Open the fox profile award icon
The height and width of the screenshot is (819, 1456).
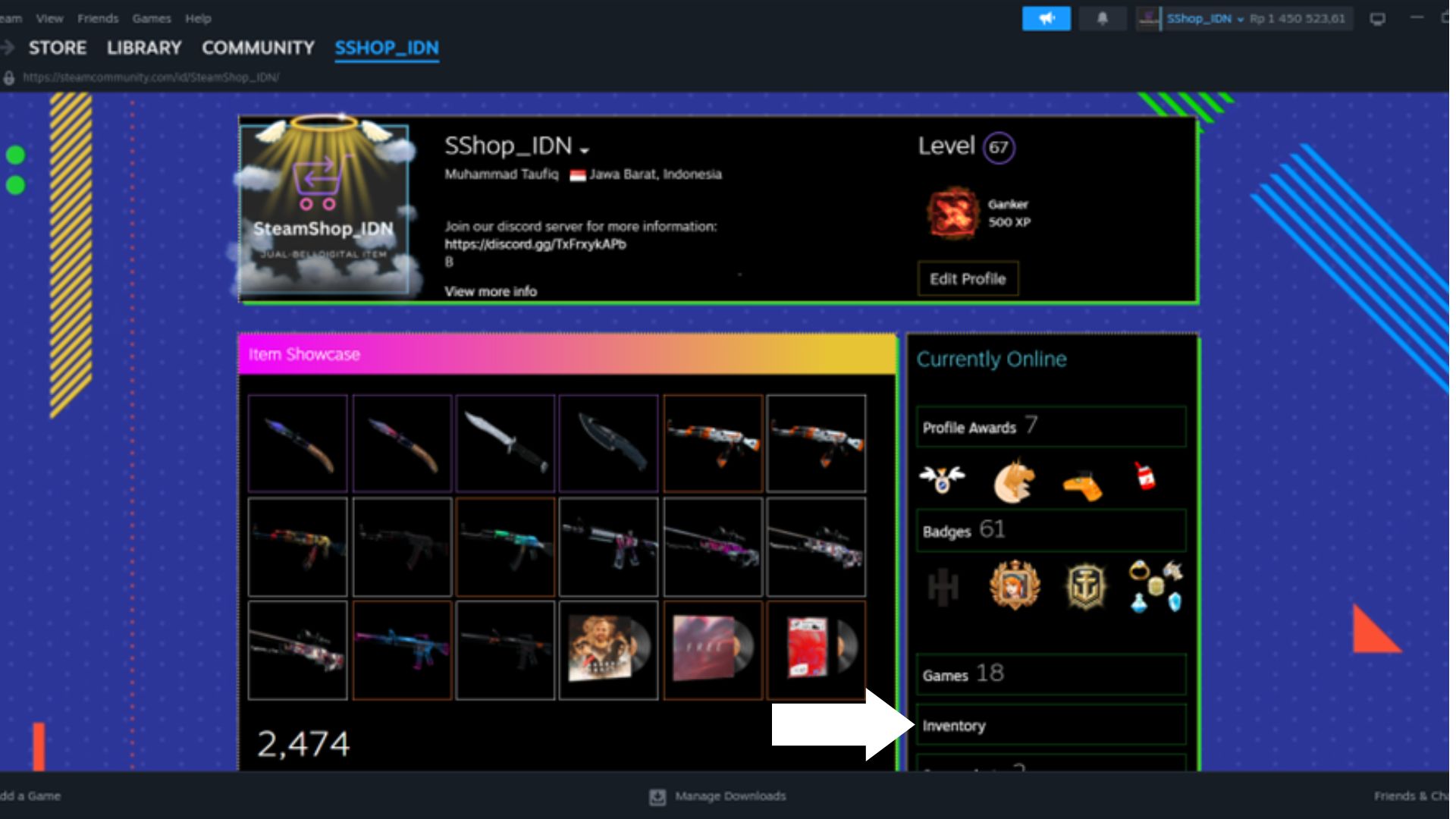click(1013, 481)
